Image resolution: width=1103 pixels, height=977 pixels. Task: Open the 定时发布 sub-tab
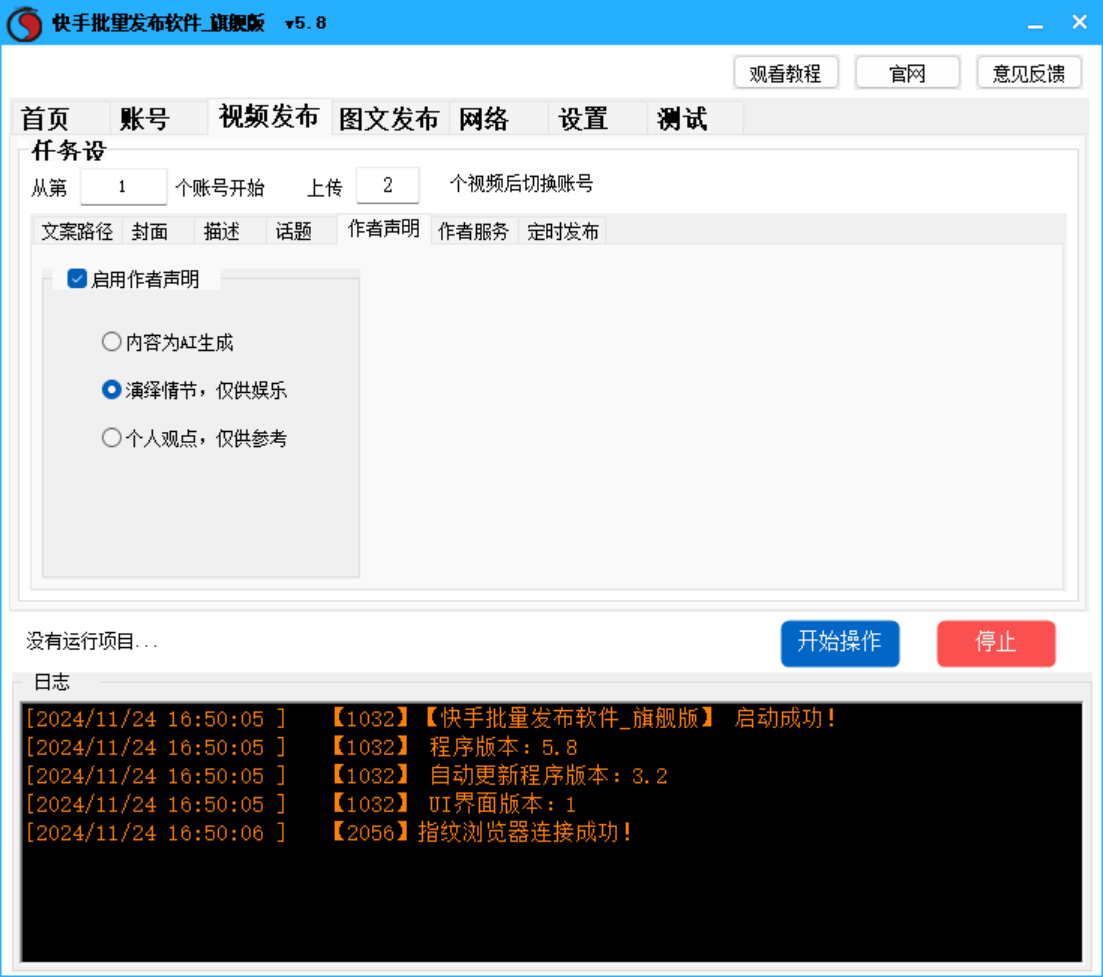[563, 231]
